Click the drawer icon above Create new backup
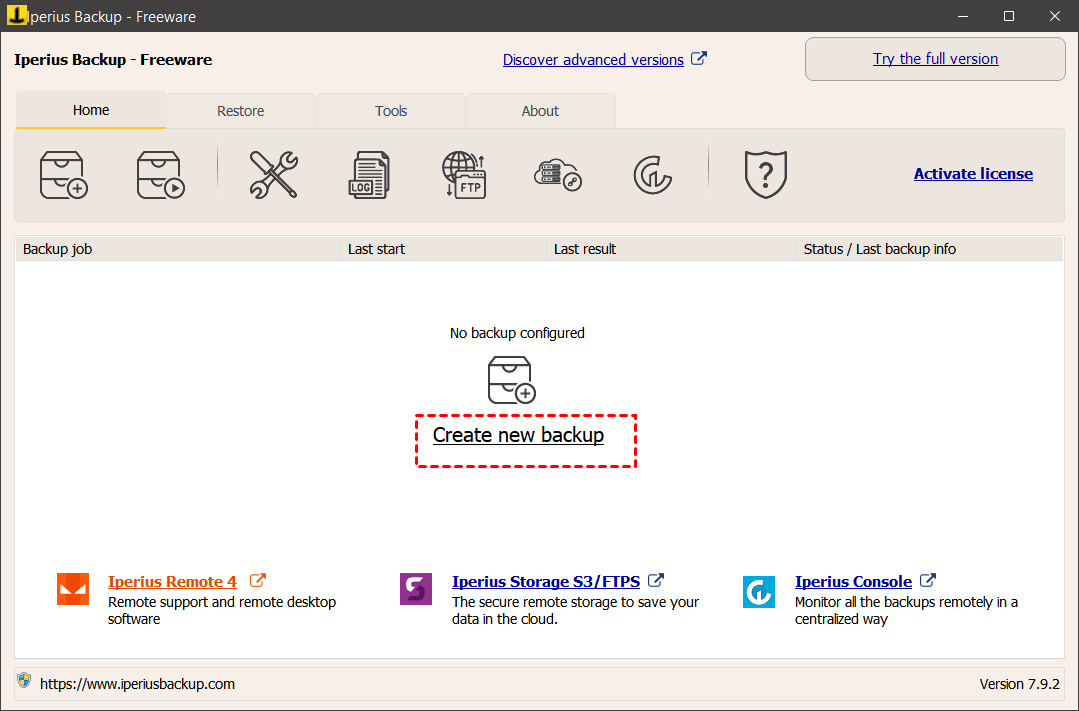Viewport: 1079px width, 711px height. [x=511, y=380]
